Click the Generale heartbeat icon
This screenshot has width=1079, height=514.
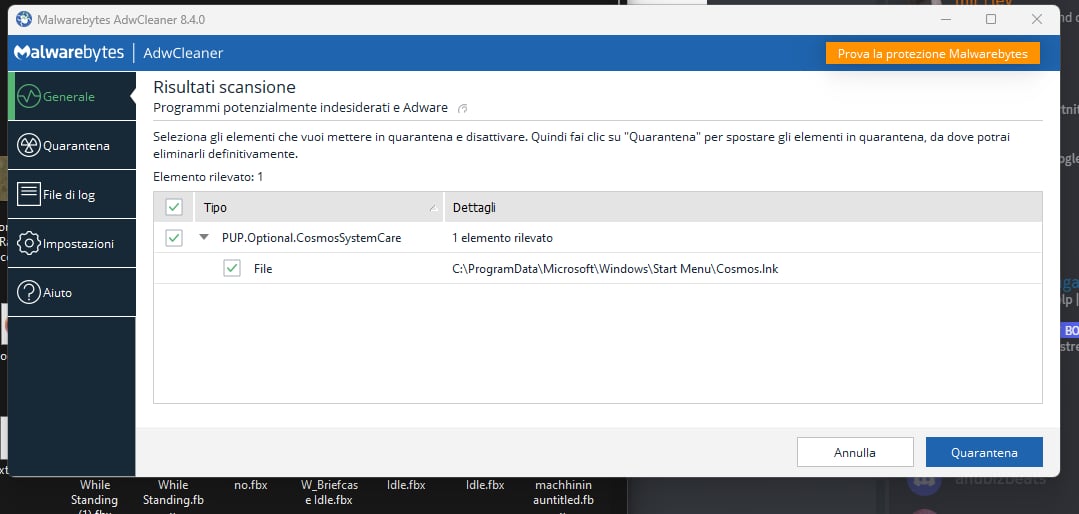coord(29,96)
